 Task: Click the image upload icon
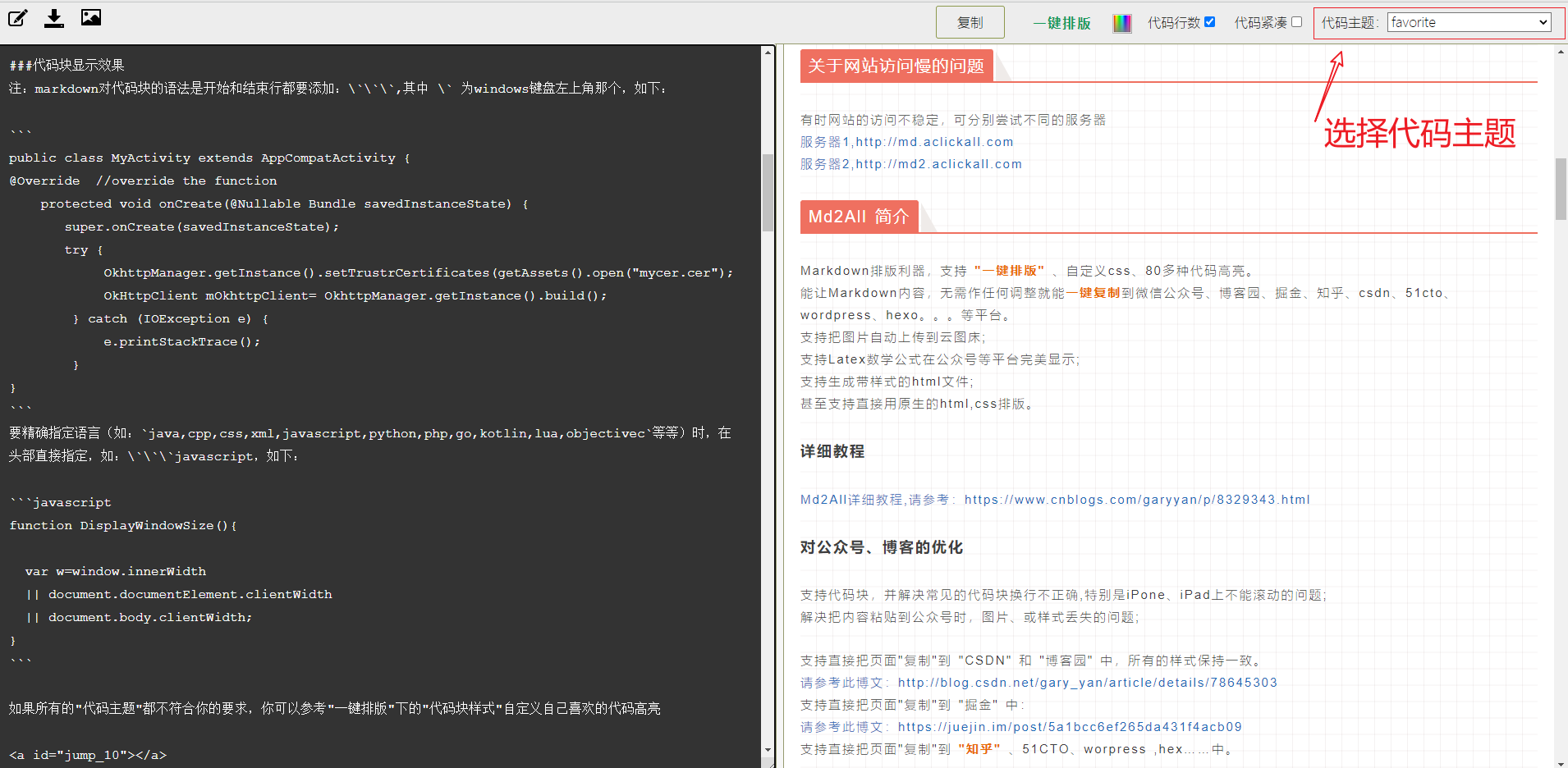click(x=91, y=17)
